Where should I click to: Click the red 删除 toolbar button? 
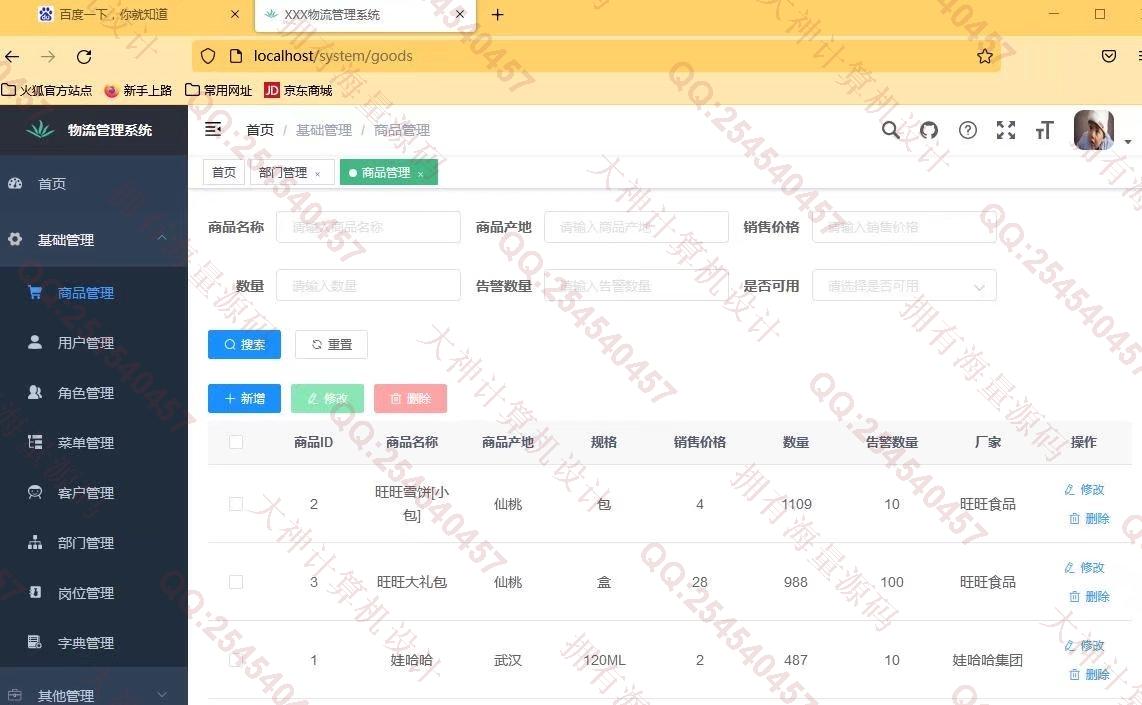[410, 398]
